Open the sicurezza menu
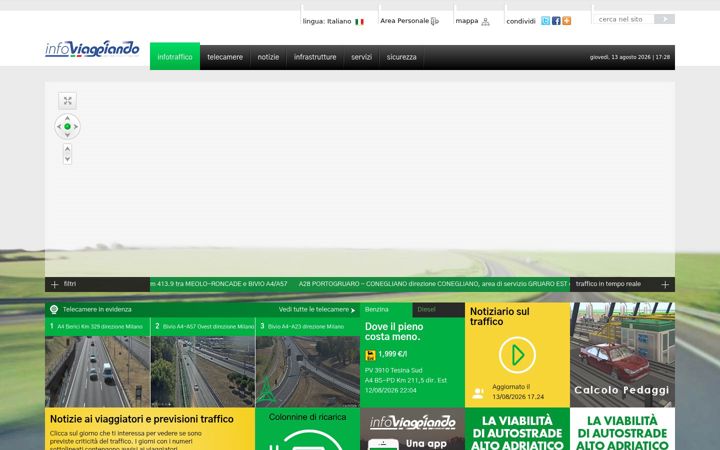This screenshot has width=720, height=450. (401, 57)
